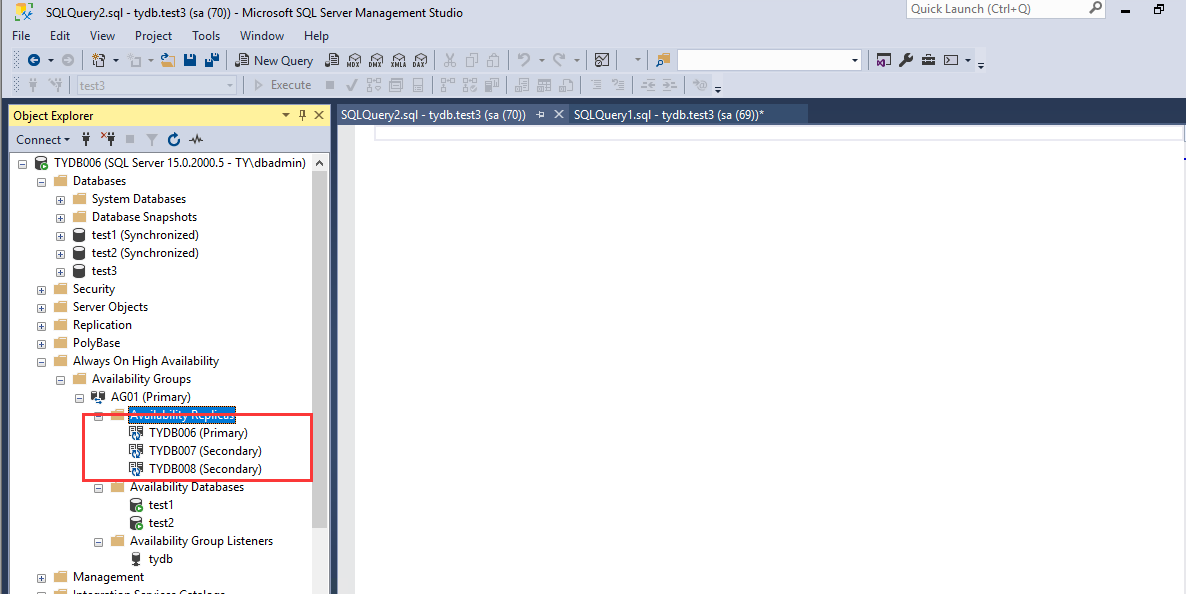Expand the test3 database node

tap(61, 272)
